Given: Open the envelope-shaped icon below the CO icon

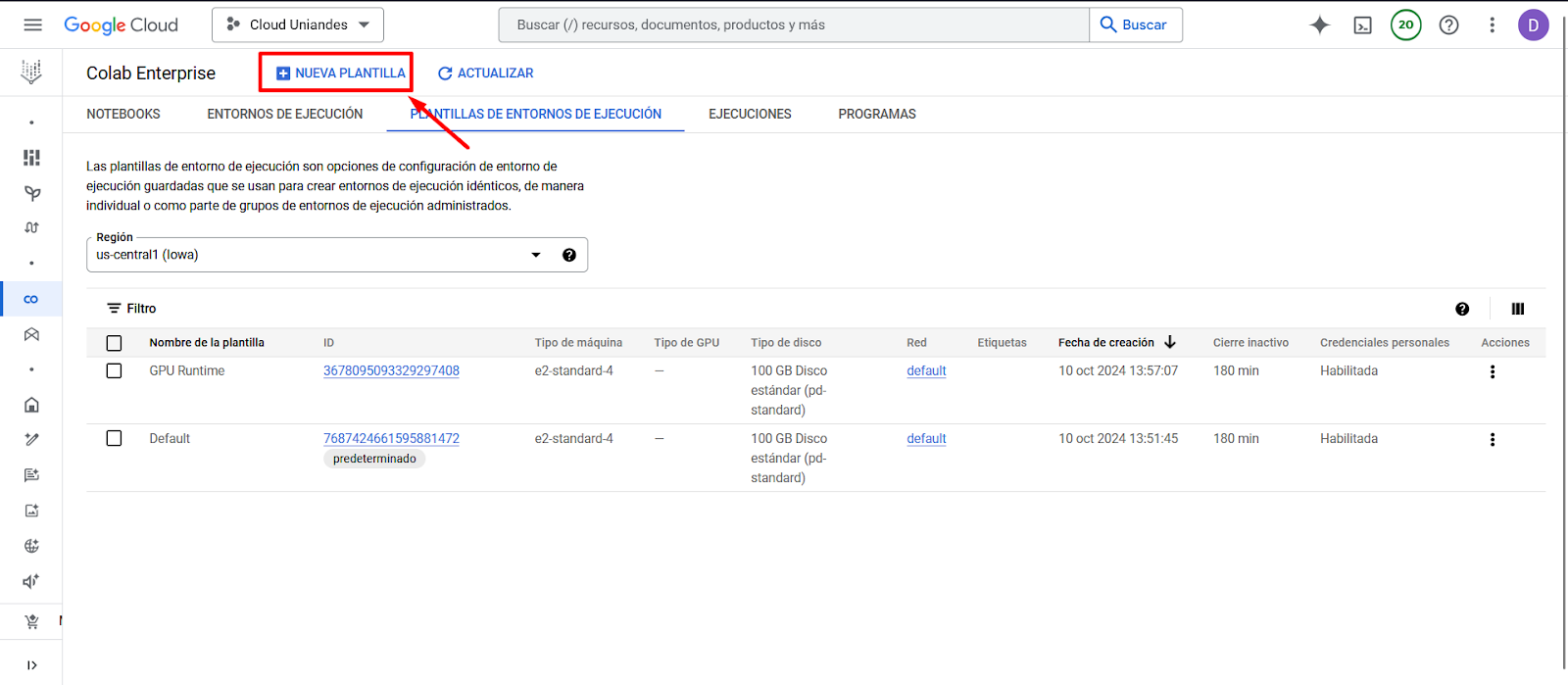Looking at the screenshot, I should [31, 334].
